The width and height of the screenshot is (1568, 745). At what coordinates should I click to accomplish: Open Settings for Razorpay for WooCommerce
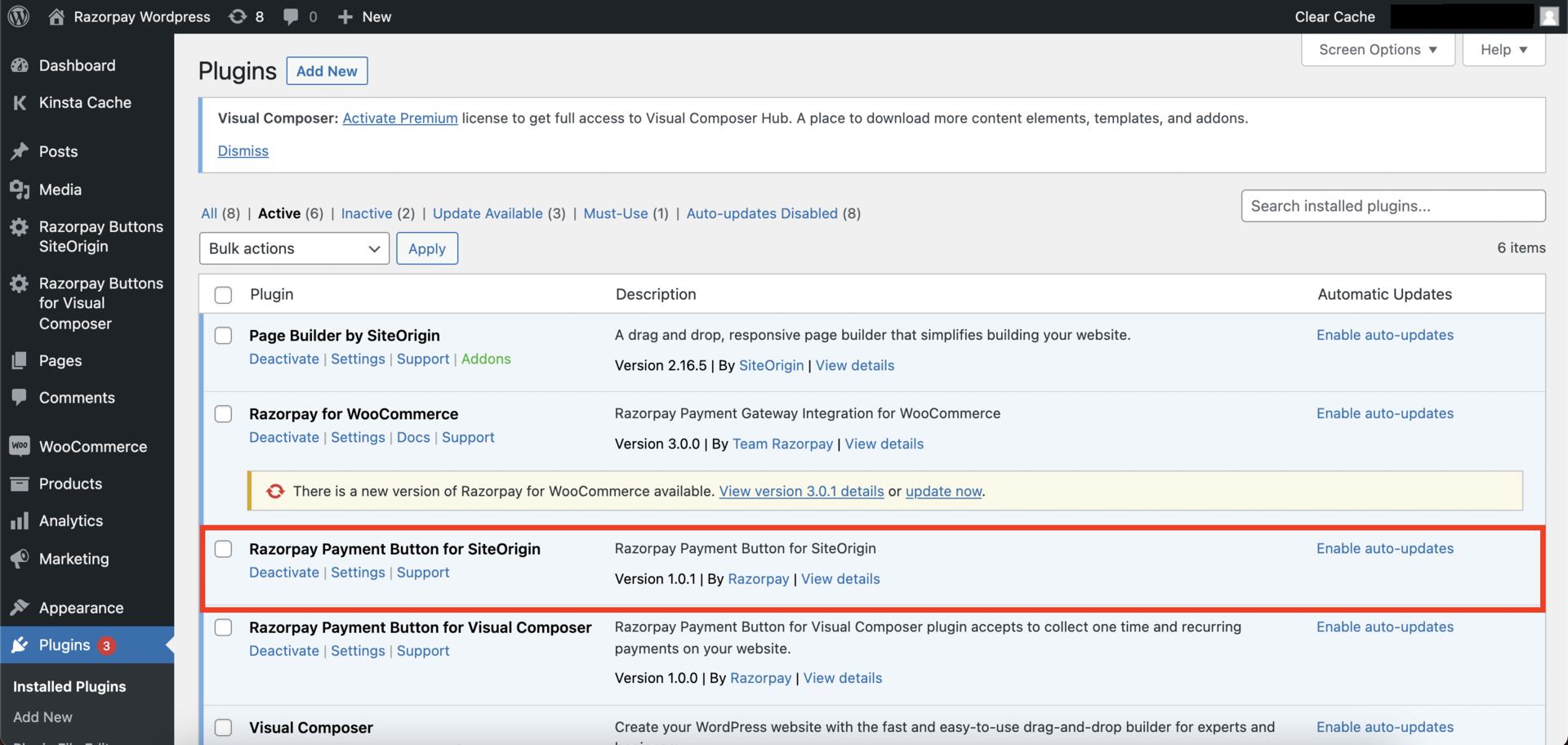pos(358,437)
